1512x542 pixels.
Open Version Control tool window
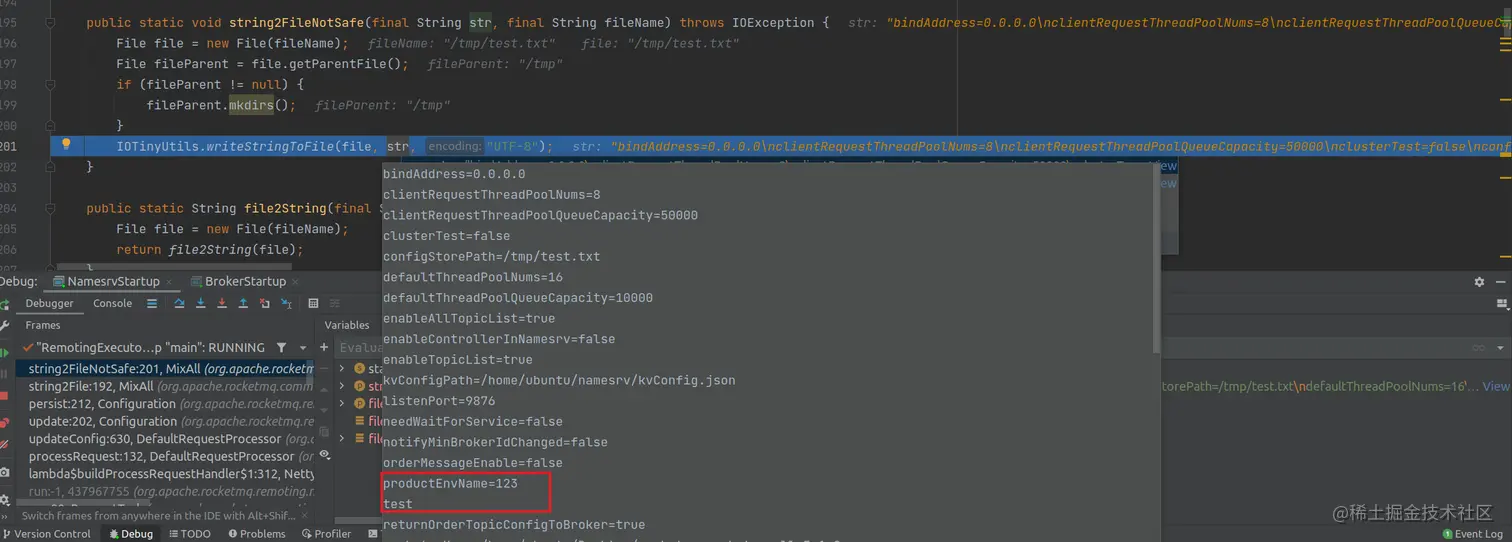46,534
